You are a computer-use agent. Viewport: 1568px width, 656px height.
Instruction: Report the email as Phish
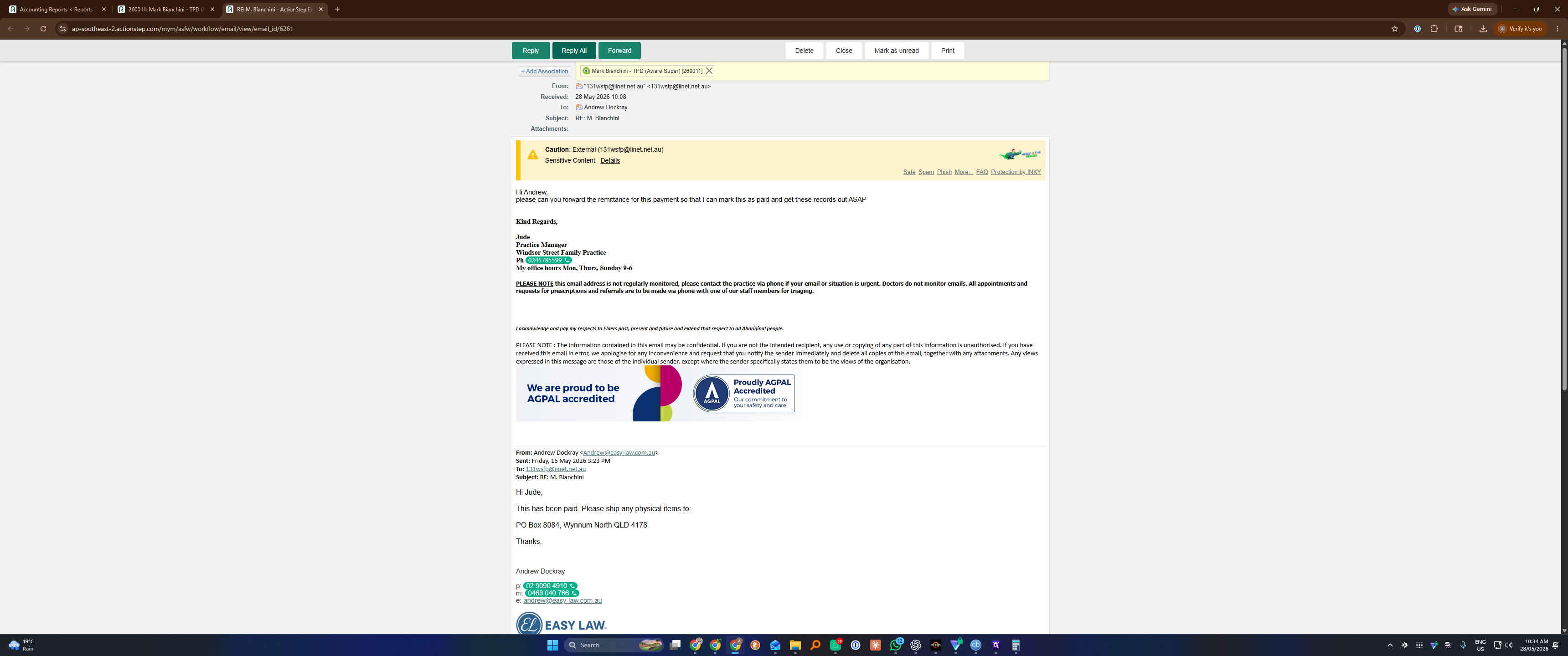coord(944,172)
